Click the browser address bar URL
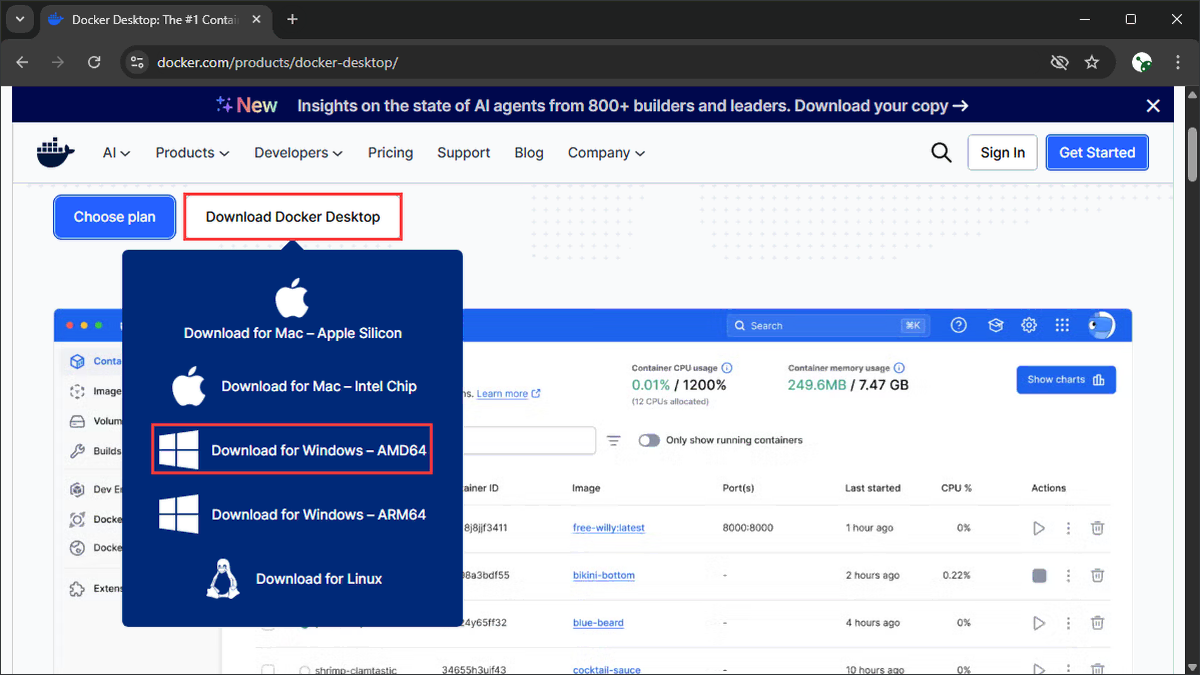This screenshot has width=1200, height=675. [278, 62]
